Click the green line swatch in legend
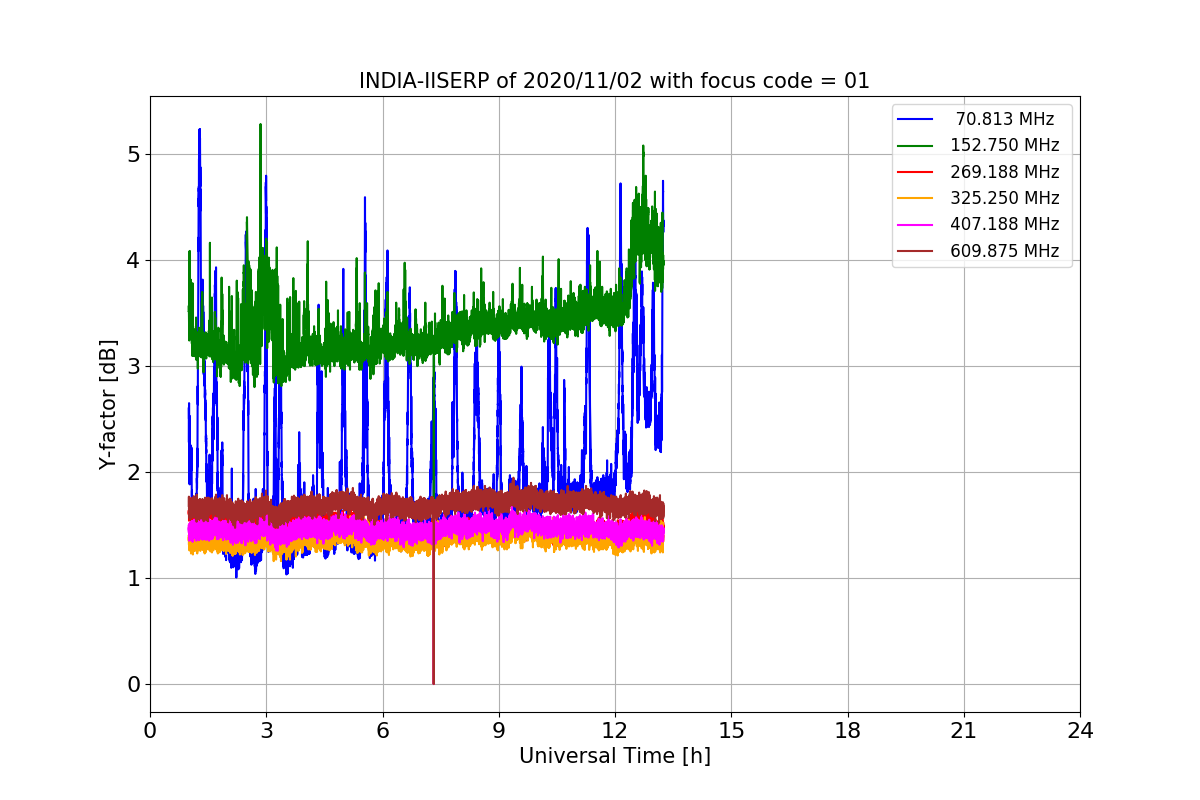Screen dimensions: 1200x800 click(x=915, y=145)
